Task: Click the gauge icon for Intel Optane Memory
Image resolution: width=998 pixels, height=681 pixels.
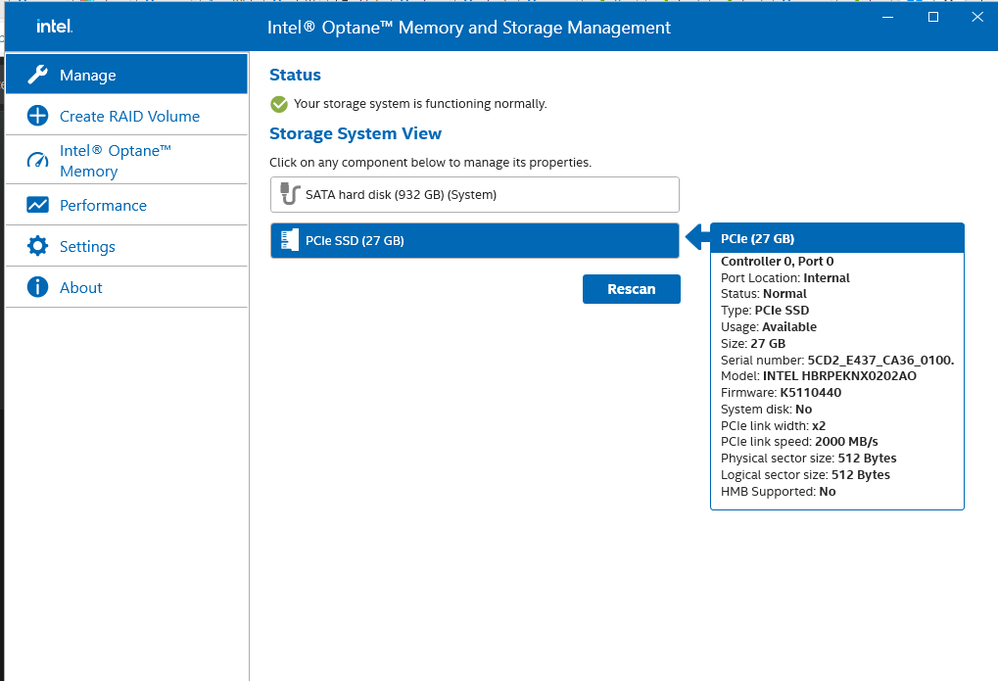Action: tap(38, 160)
